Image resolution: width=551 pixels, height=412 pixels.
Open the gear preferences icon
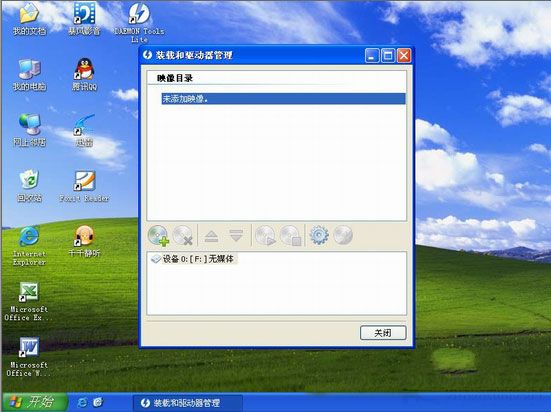coord(319,235)
